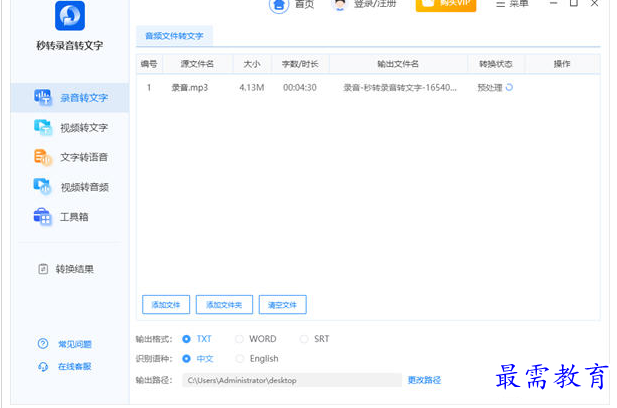This screenshot has width=617, height=408.
Task: Select the 录音.mp3 file name
Action: tap(190, 87)
